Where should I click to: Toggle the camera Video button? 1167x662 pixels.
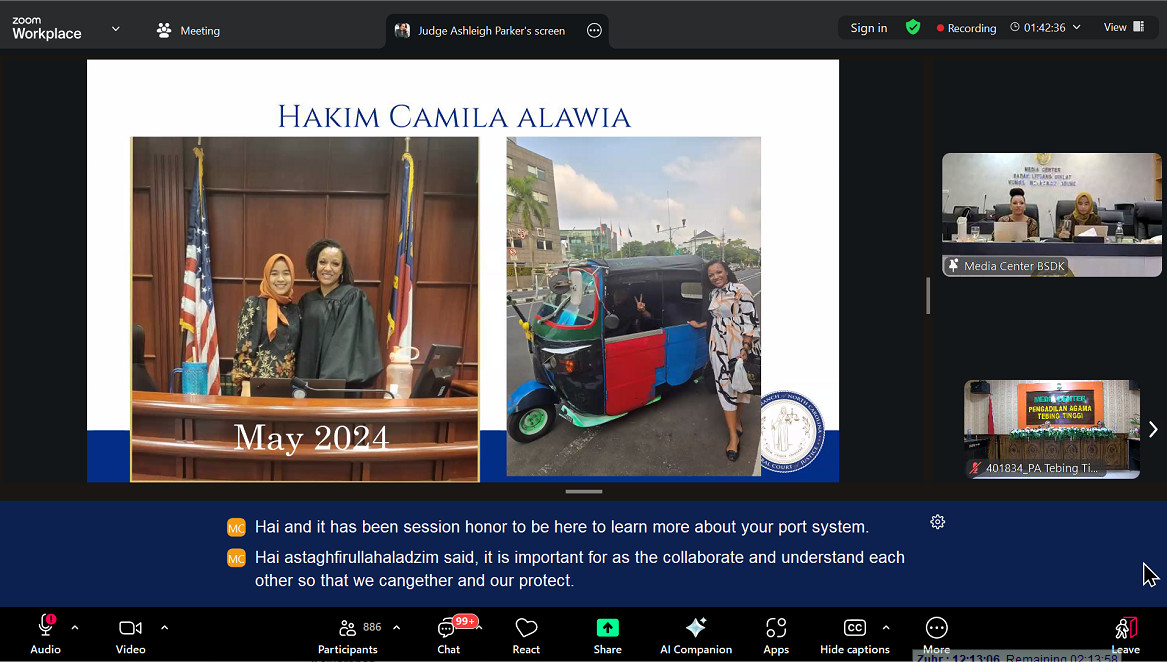click(130, 634)
